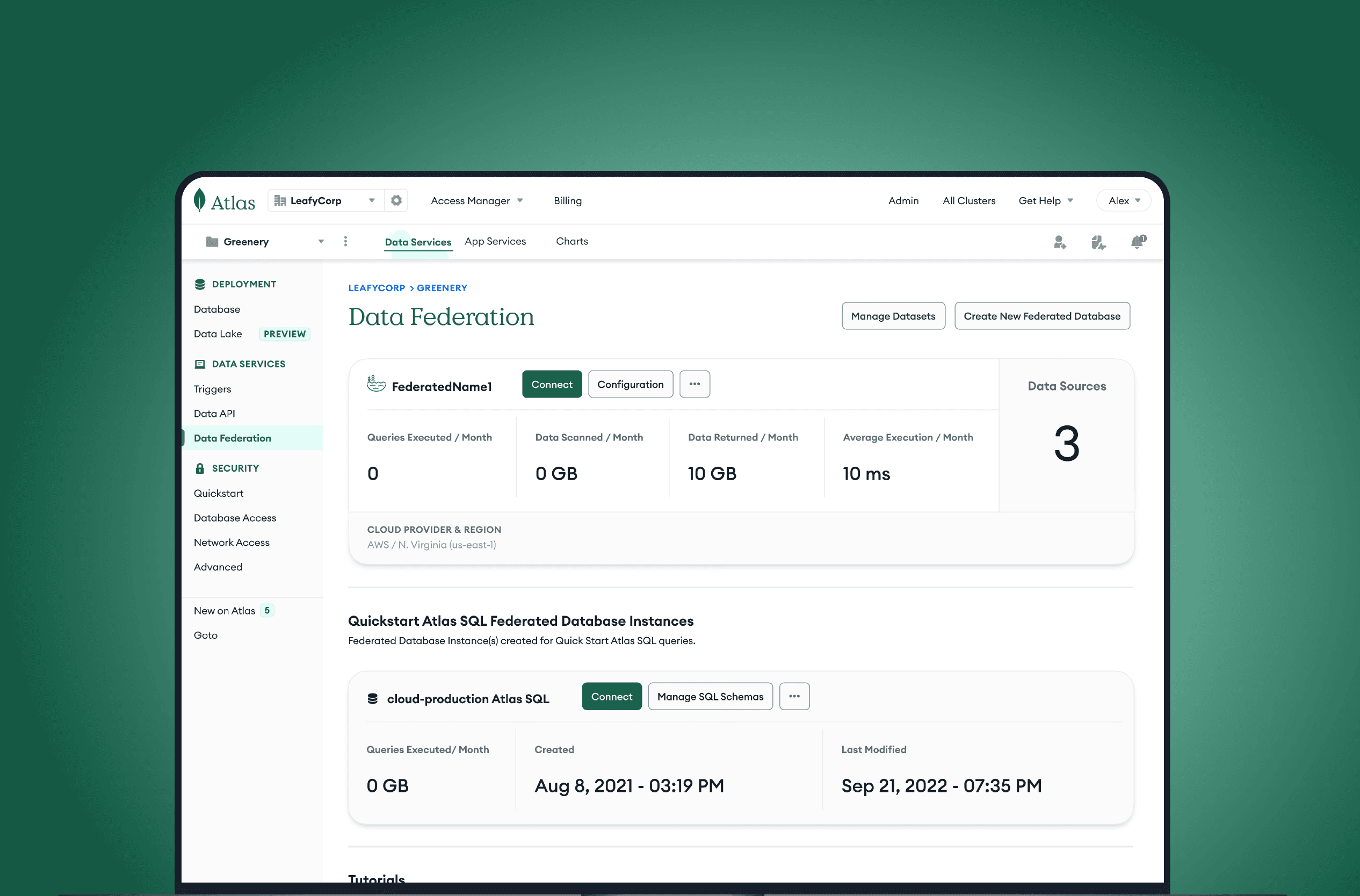
Task: Click Create New Federated Database button
Action: [x=1041, y=316]
